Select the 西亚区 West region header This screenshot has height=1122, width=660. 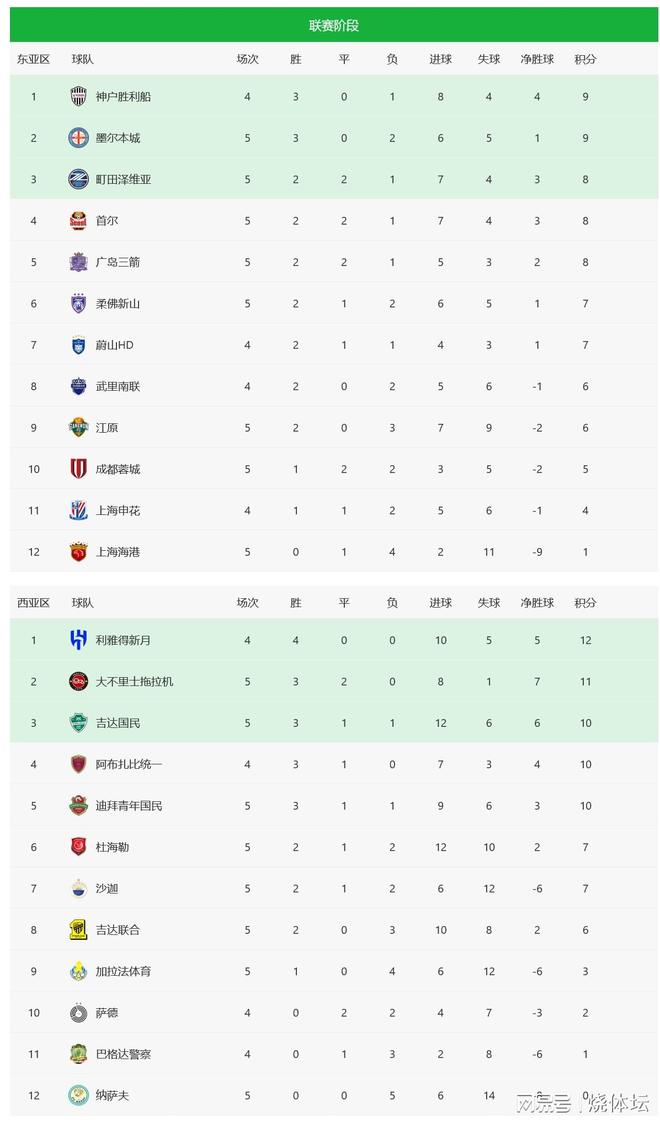pyautogui.click(x=33, y=603)
